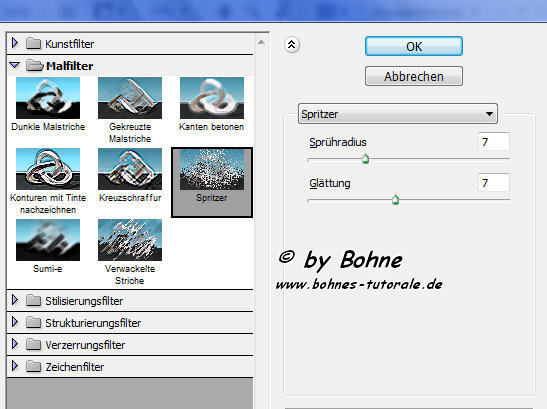Select the Dunkle Malstriche filter thumbnail
The image size is (547, 409).
click(48, 98)
